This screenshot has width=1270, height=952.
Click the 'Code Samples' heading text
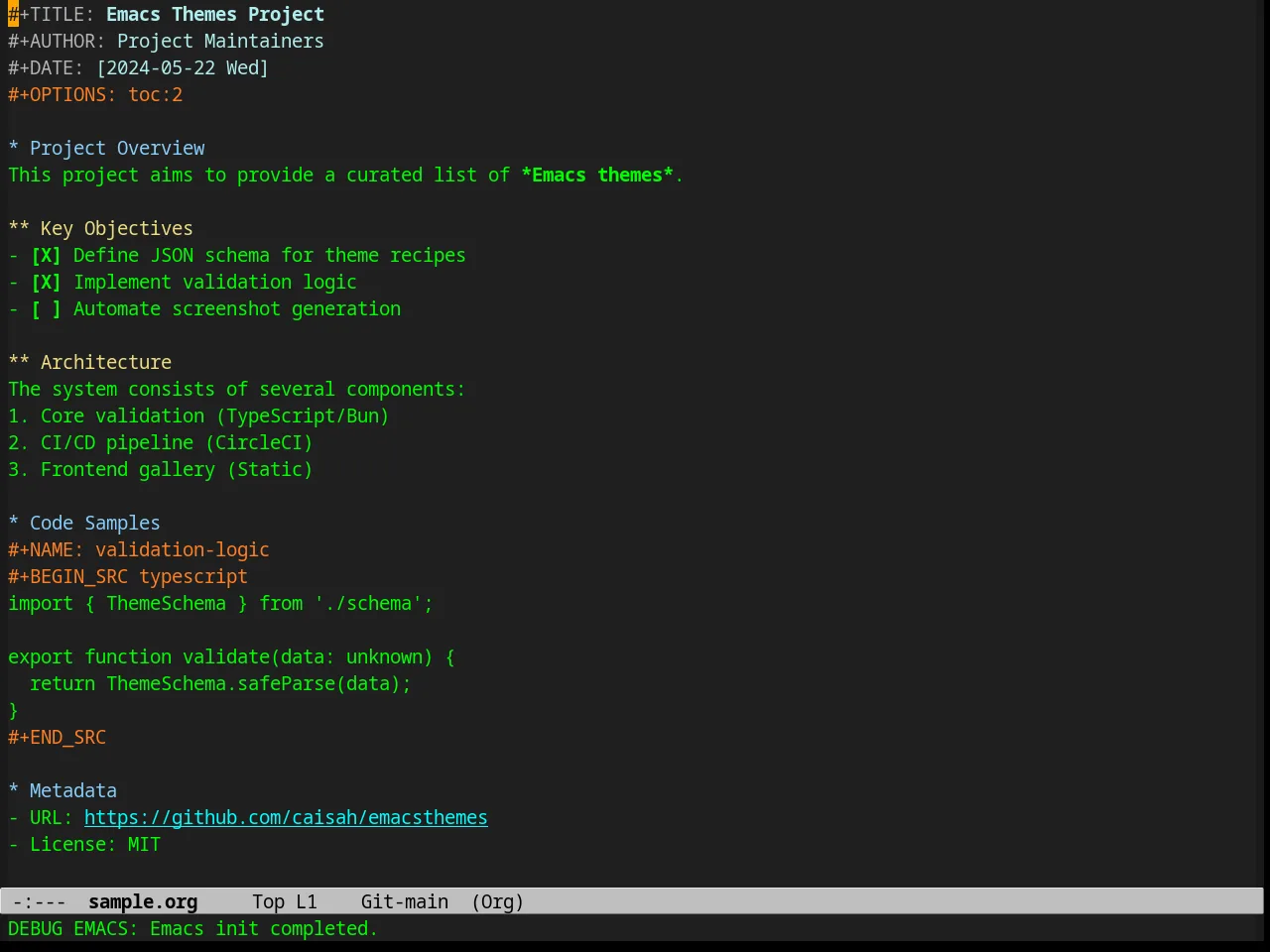[x=95, y=523]
